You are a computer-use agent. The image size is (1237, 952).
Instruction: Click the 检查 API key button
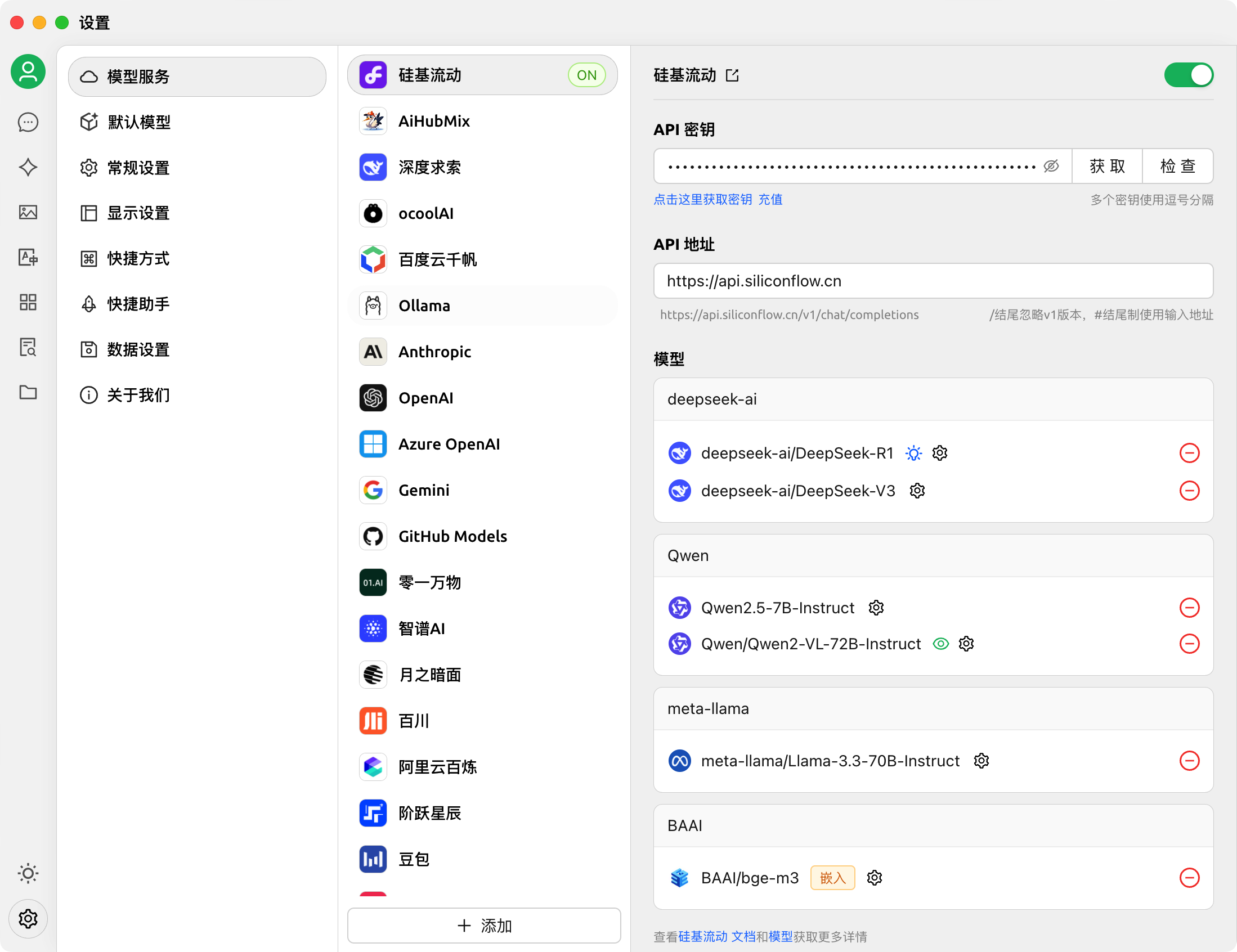[1177, 166]
